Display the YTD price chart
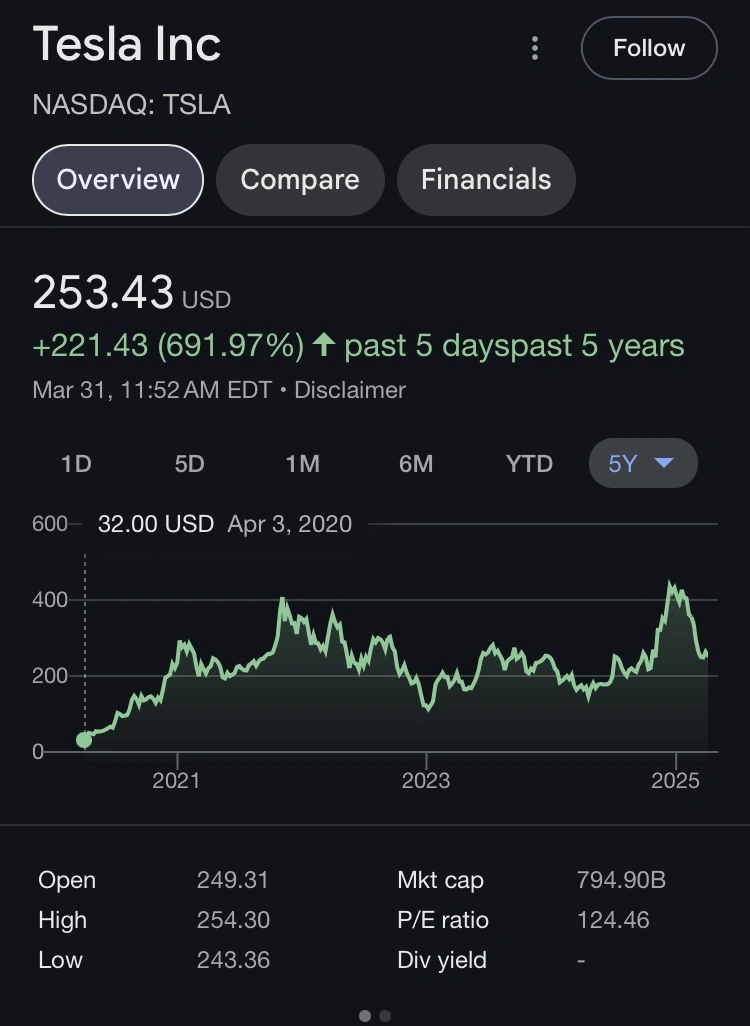750x1026 pixels. [x=529, y=464]
